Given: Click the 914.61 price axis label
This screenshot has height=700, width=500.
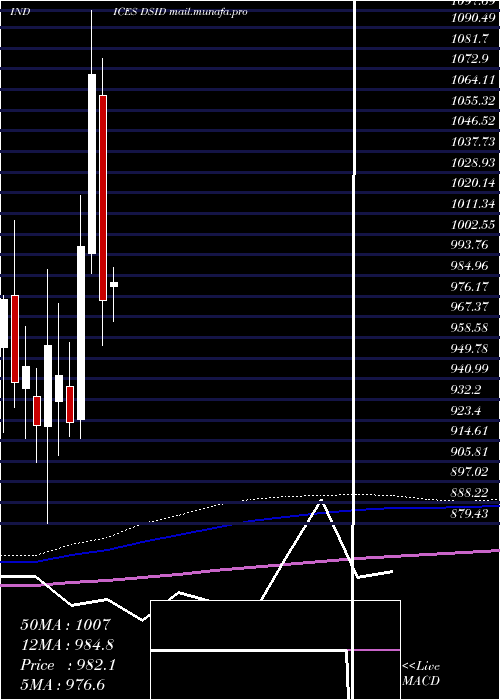Looking at the screenshot, I should (470, 431).
